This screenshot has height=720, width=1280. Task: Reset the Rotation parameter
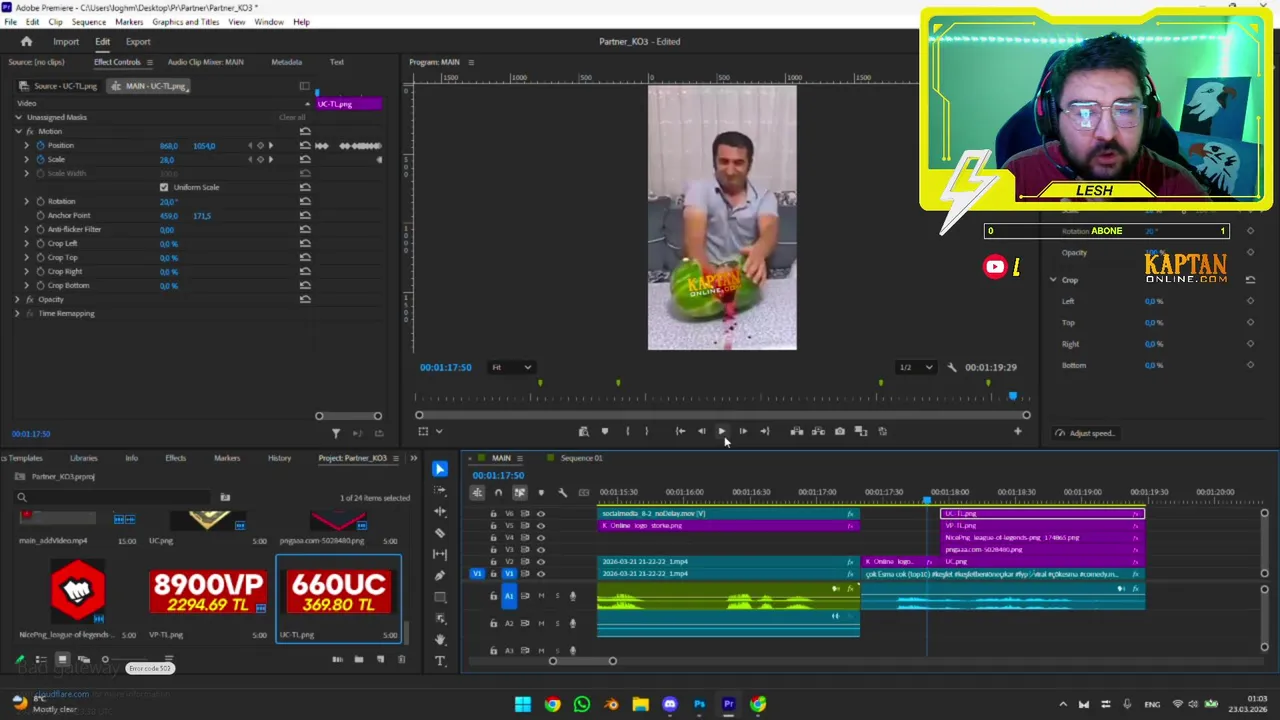click(305, 202)
